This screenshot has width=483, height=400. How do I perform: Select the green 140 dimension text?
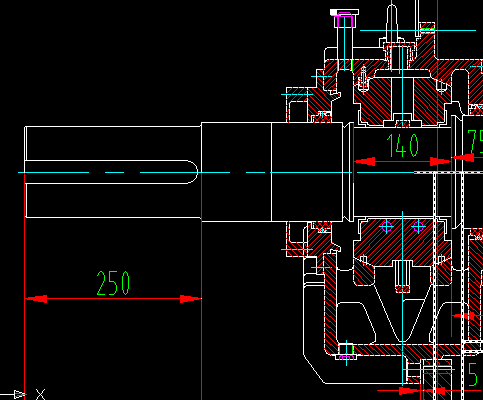[x=402, y=145]
